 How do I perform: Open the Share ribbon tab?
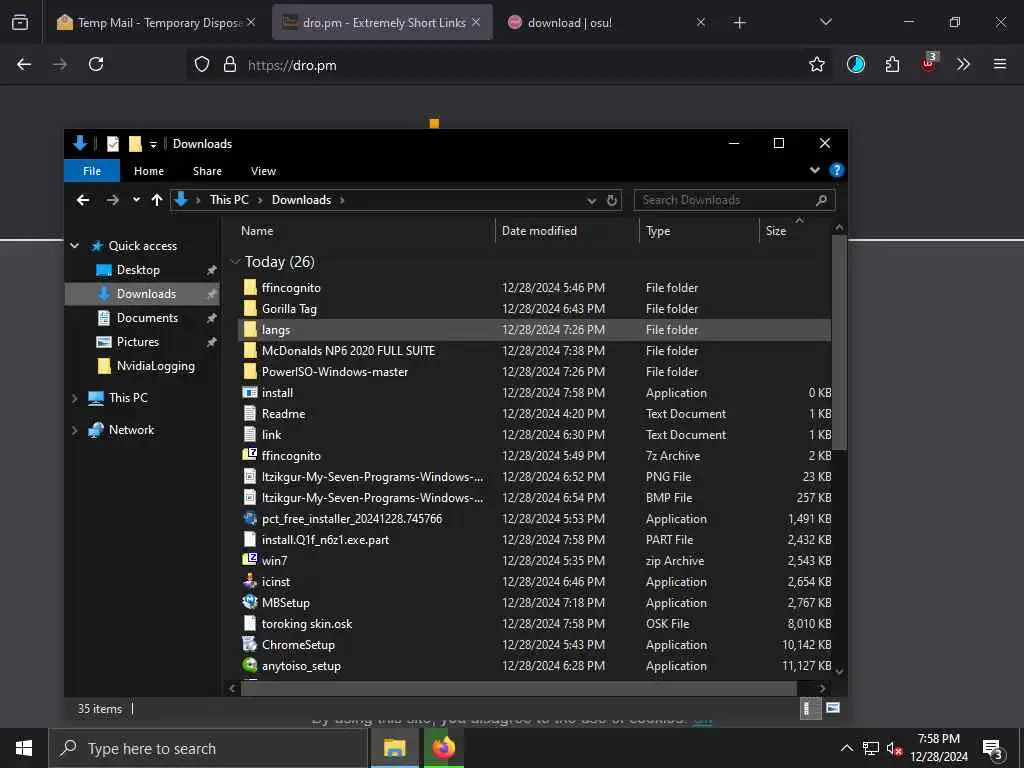click(207, 171)
